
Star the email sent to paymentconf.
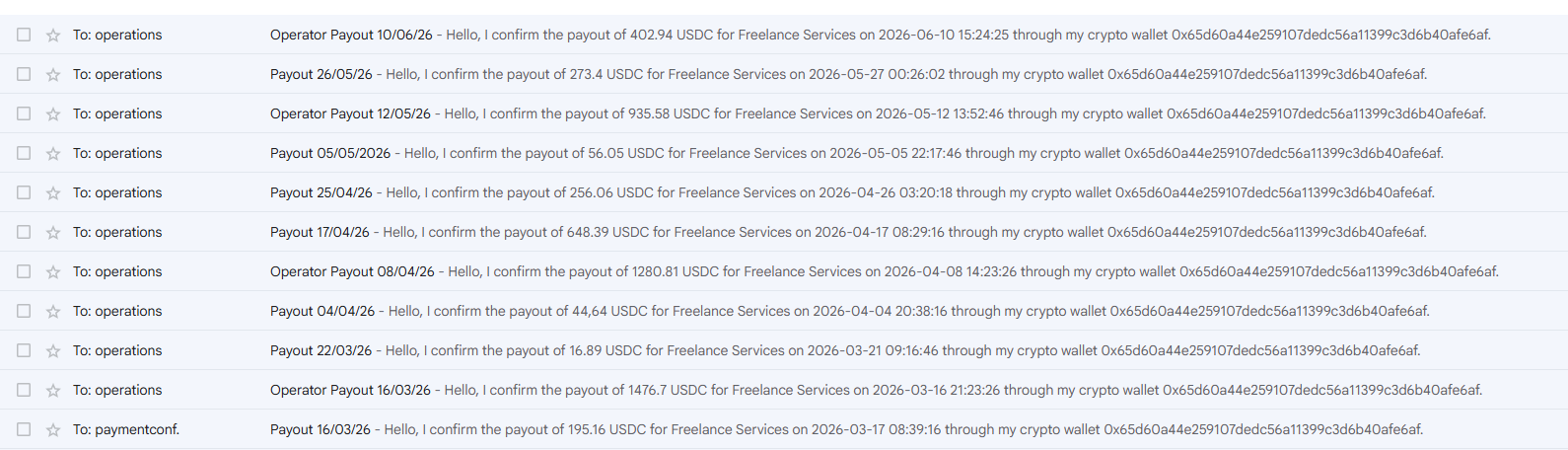(53, 429)
